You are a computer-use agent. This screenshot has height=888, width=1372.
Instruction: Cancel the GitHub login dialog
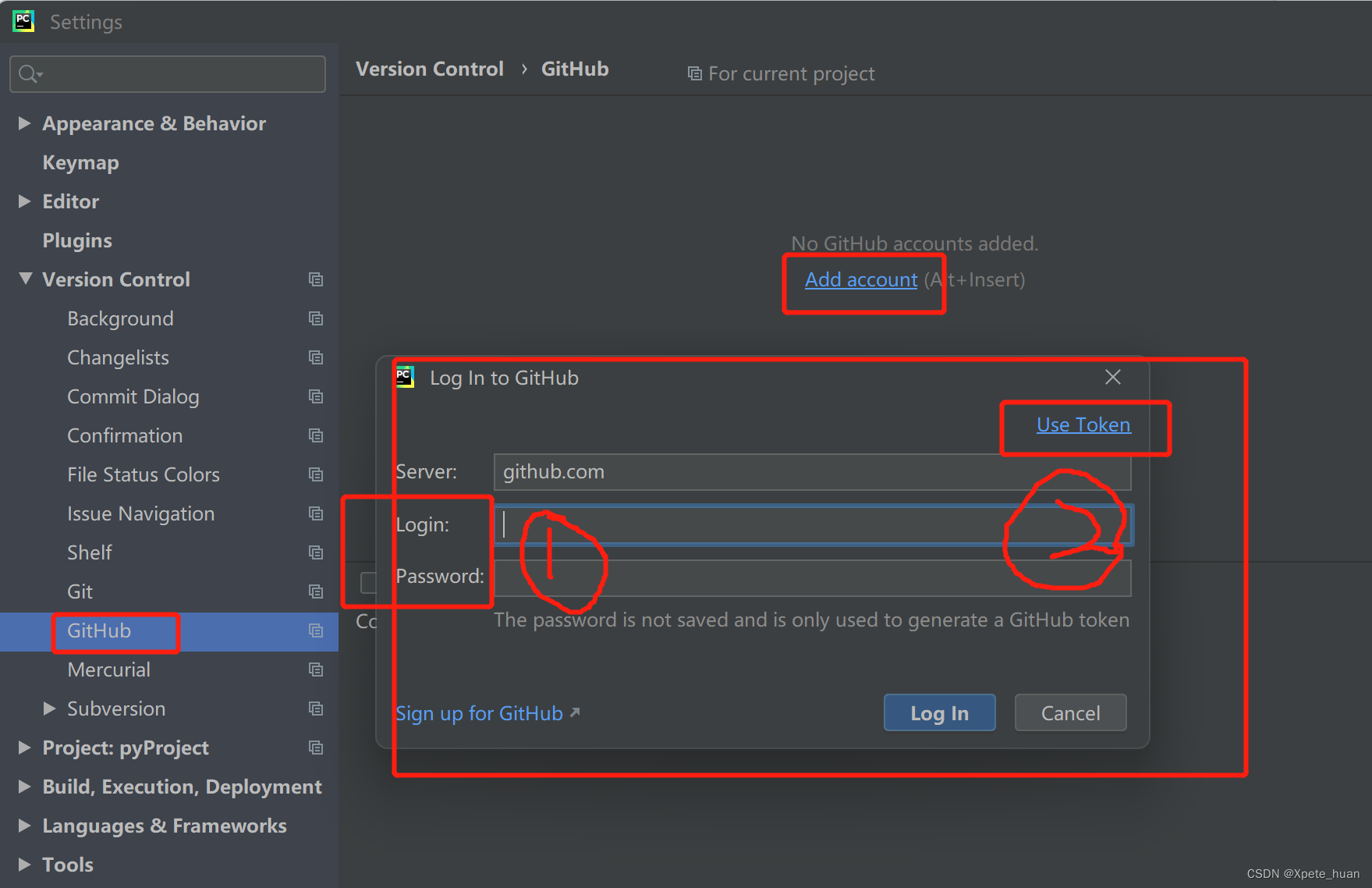click(x=1070, y=712)
